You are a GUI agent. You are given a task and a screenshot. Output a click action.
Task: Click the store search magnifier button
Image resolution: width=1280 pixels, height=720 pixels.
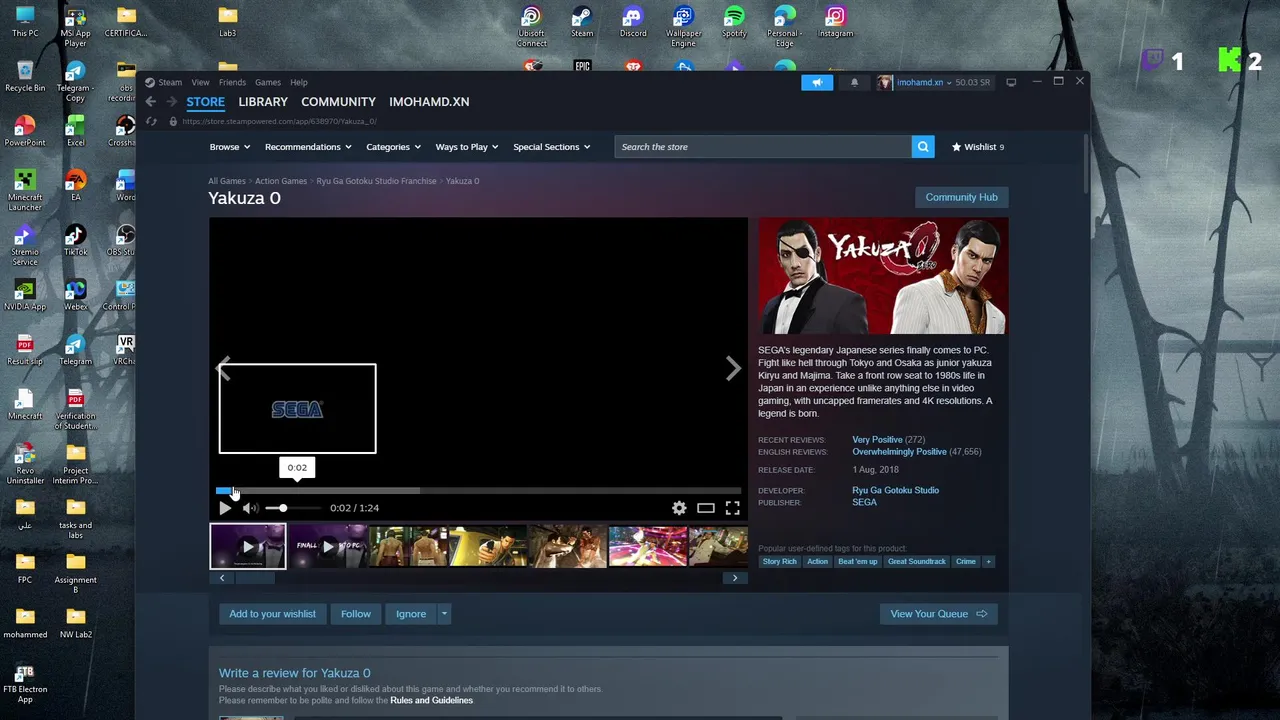pyautogui.click(x=923, y=147)
